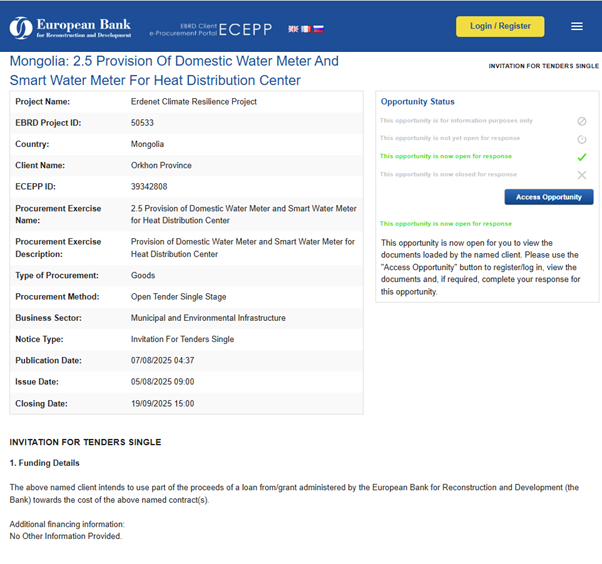This screenshot has height=564, width=602.
Task: Switch language via the UK flag
Action: tap(293, 29)
